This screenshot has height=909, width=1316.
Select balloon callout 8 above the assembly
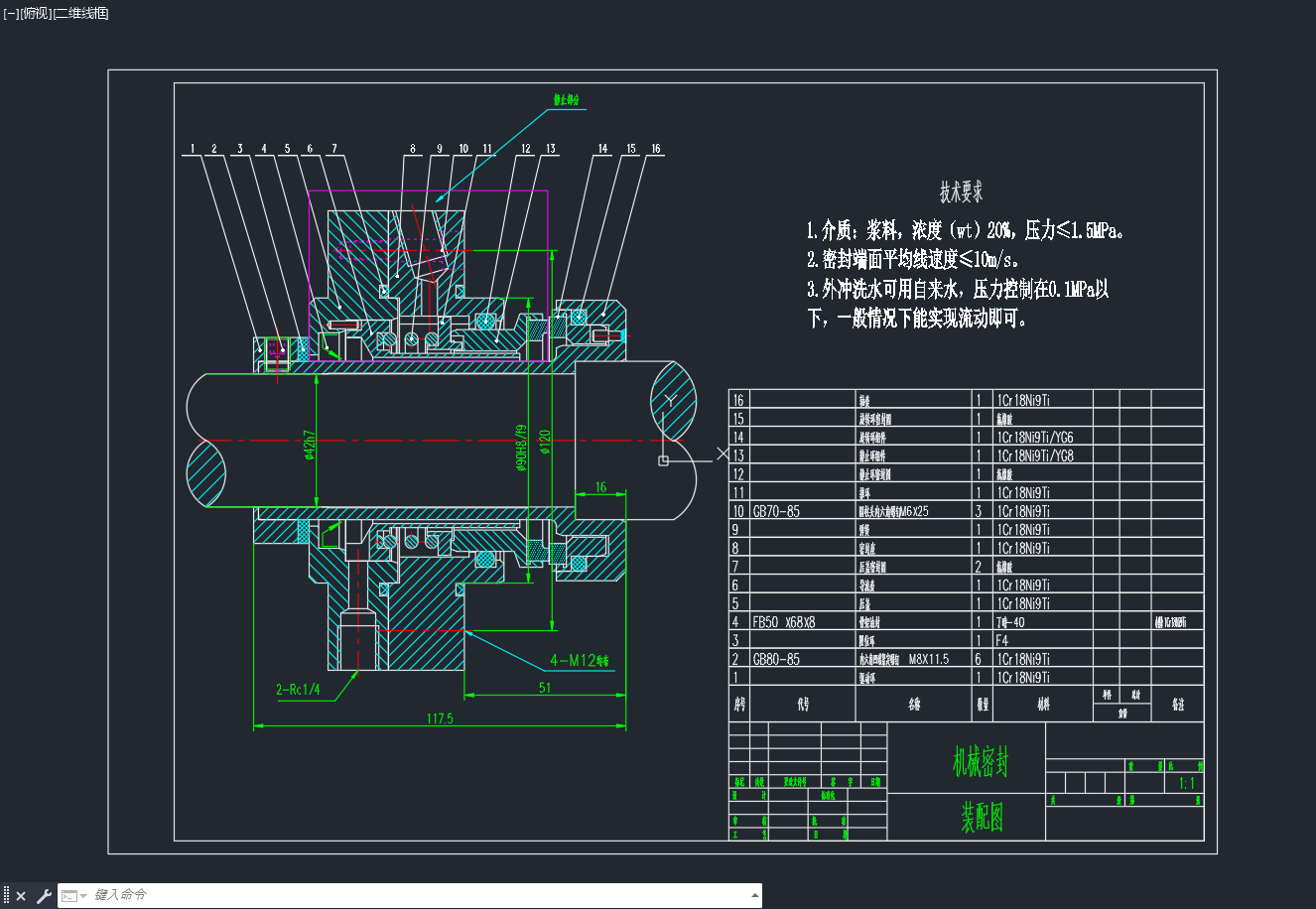click(x=413, y=150)
